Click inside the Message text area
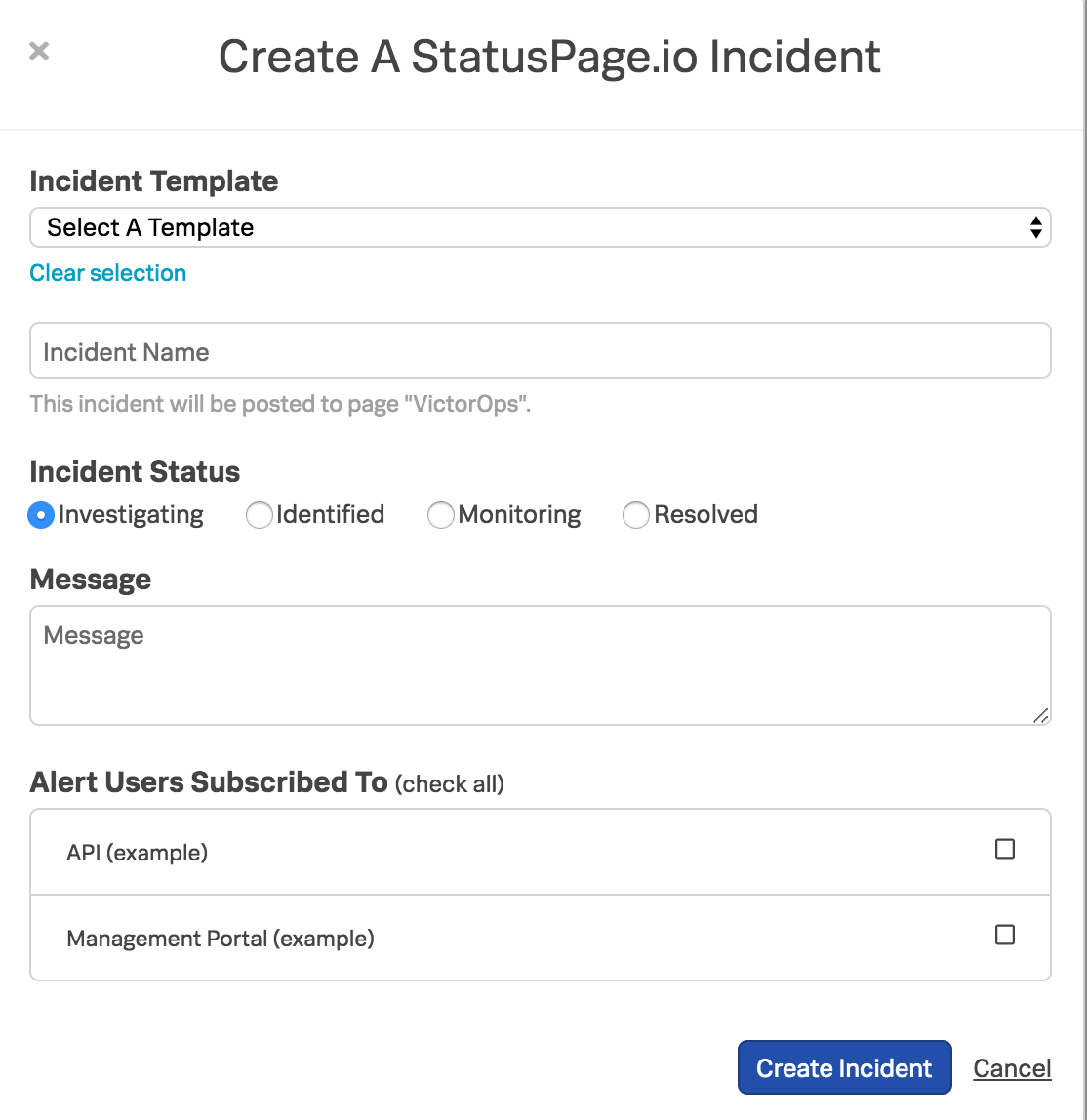Viewport: 1087px width, 1120px height. (540, 665)
